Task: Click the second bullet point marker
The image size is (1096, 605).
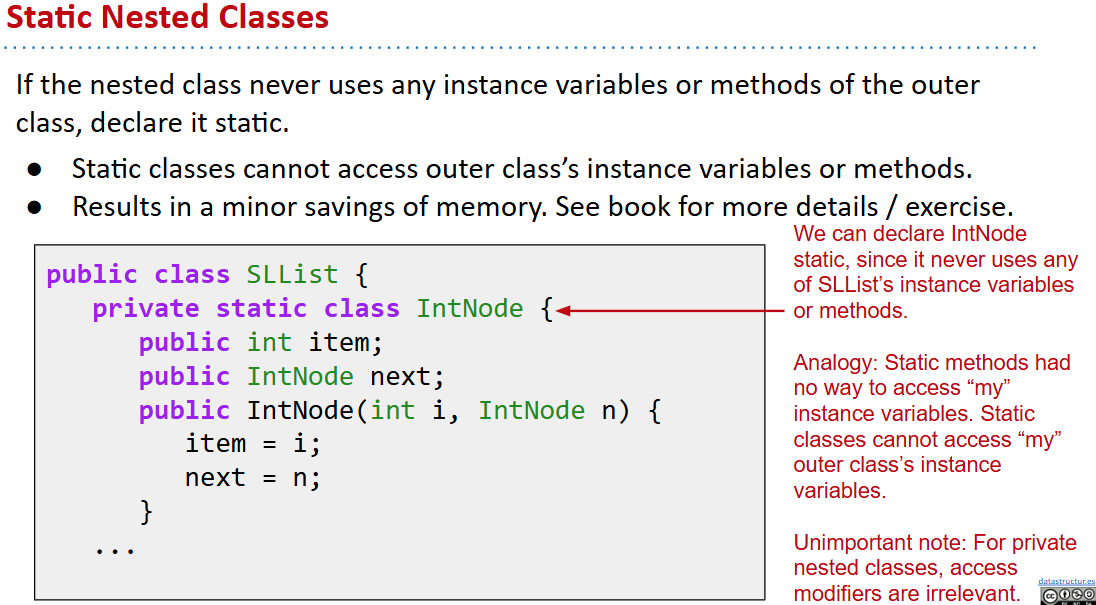Action: [35, 208]
